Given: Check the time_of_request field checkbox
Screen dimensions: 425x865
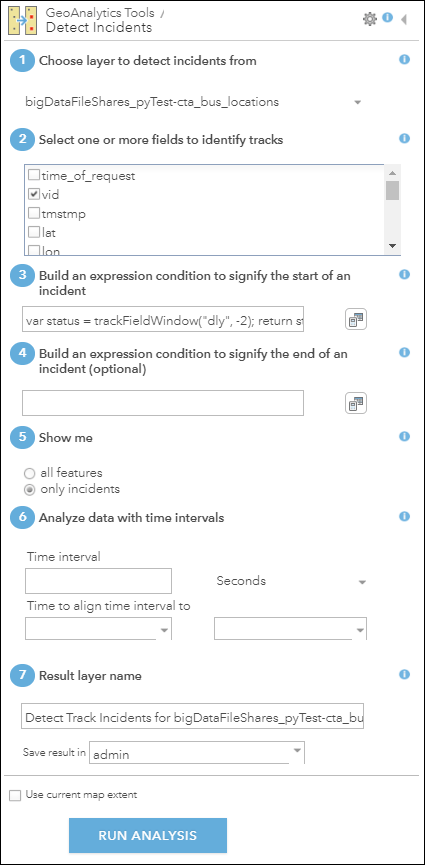Looking at the screenshot, I should (34, 176).
